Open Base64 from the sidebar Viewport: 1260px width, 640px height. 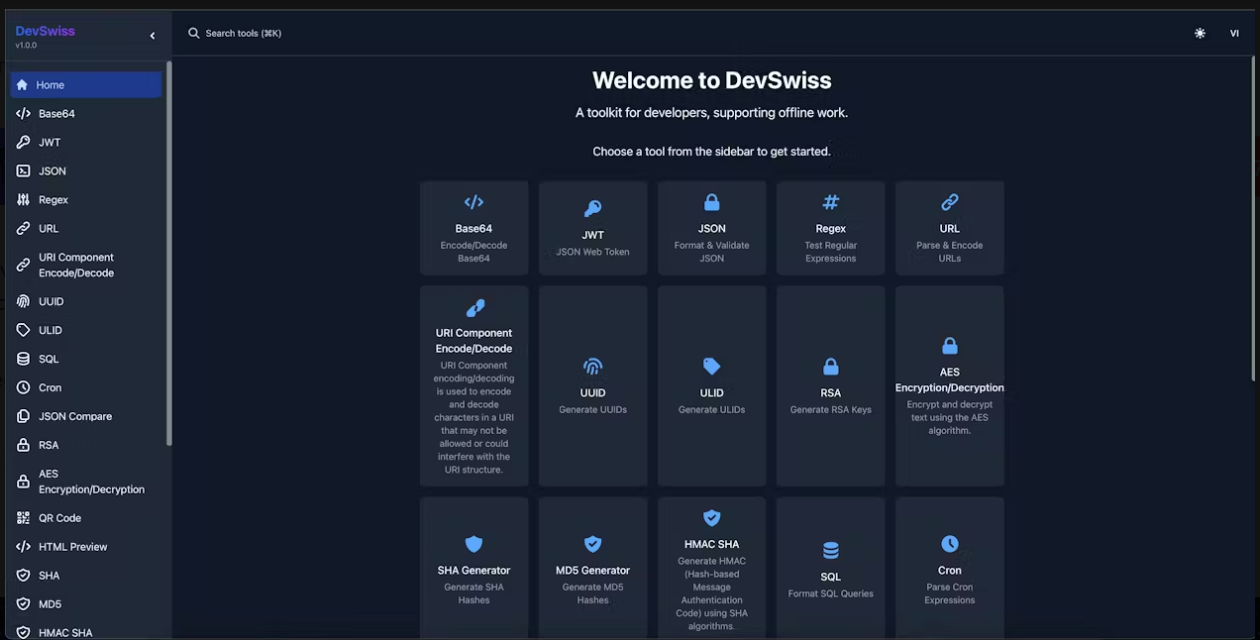click(86, 114)
